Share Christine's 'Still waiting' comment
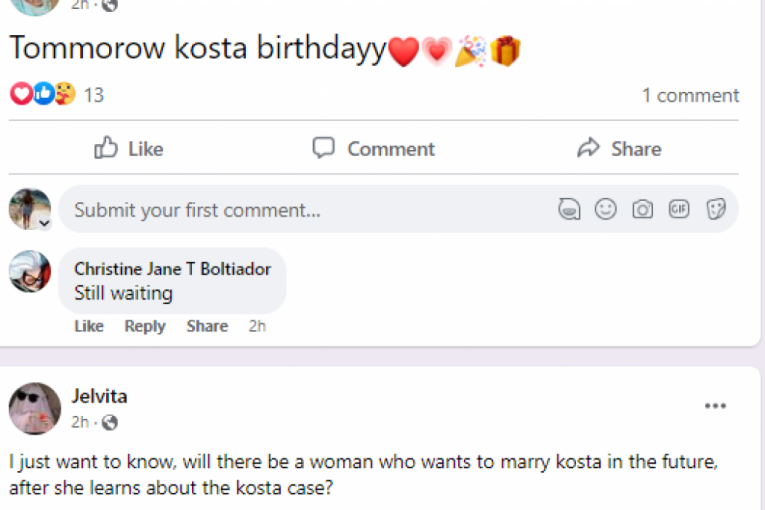This screenshot has height=510, width=765. tap(207, 326)
